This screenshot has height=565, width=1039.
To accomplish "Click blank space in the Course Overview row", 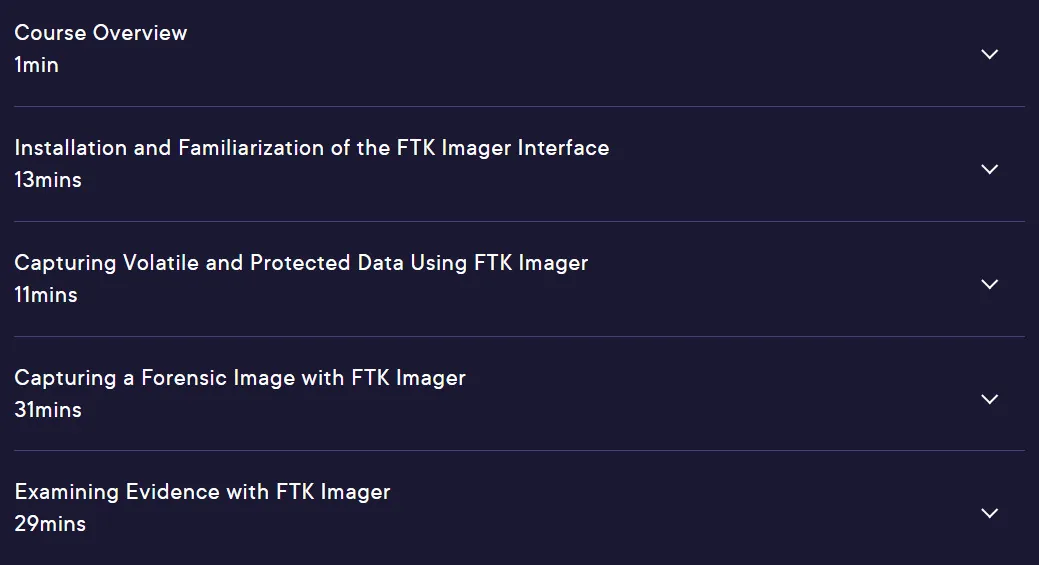I will [530, 53].
